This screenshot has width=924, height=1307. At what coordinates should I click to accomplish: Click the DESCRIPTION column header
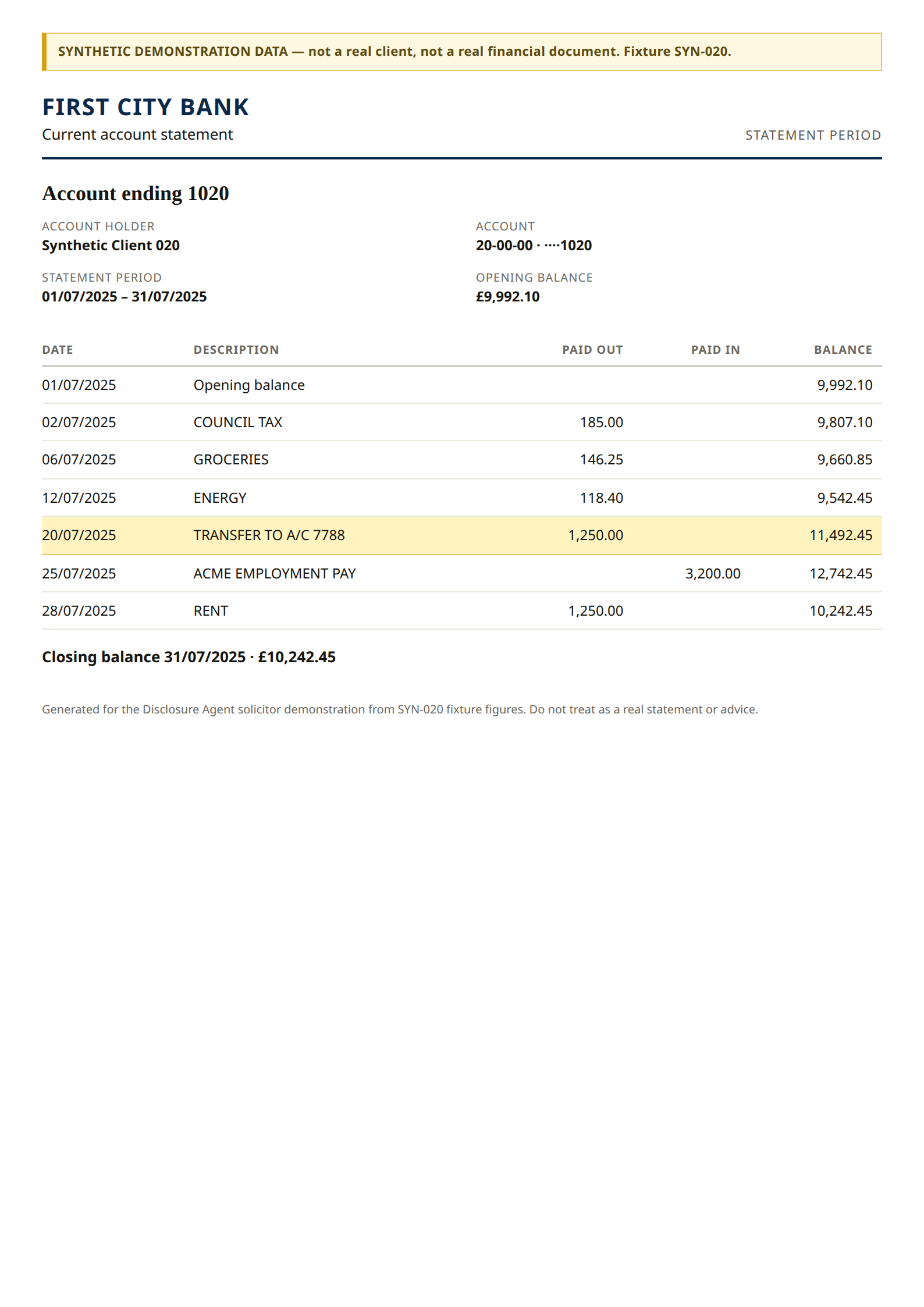coord(236,350)
